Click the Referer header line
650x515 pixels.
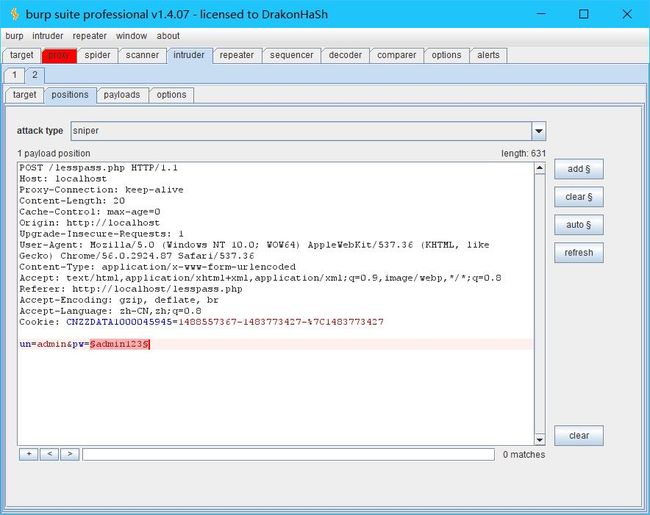[131, 289]
